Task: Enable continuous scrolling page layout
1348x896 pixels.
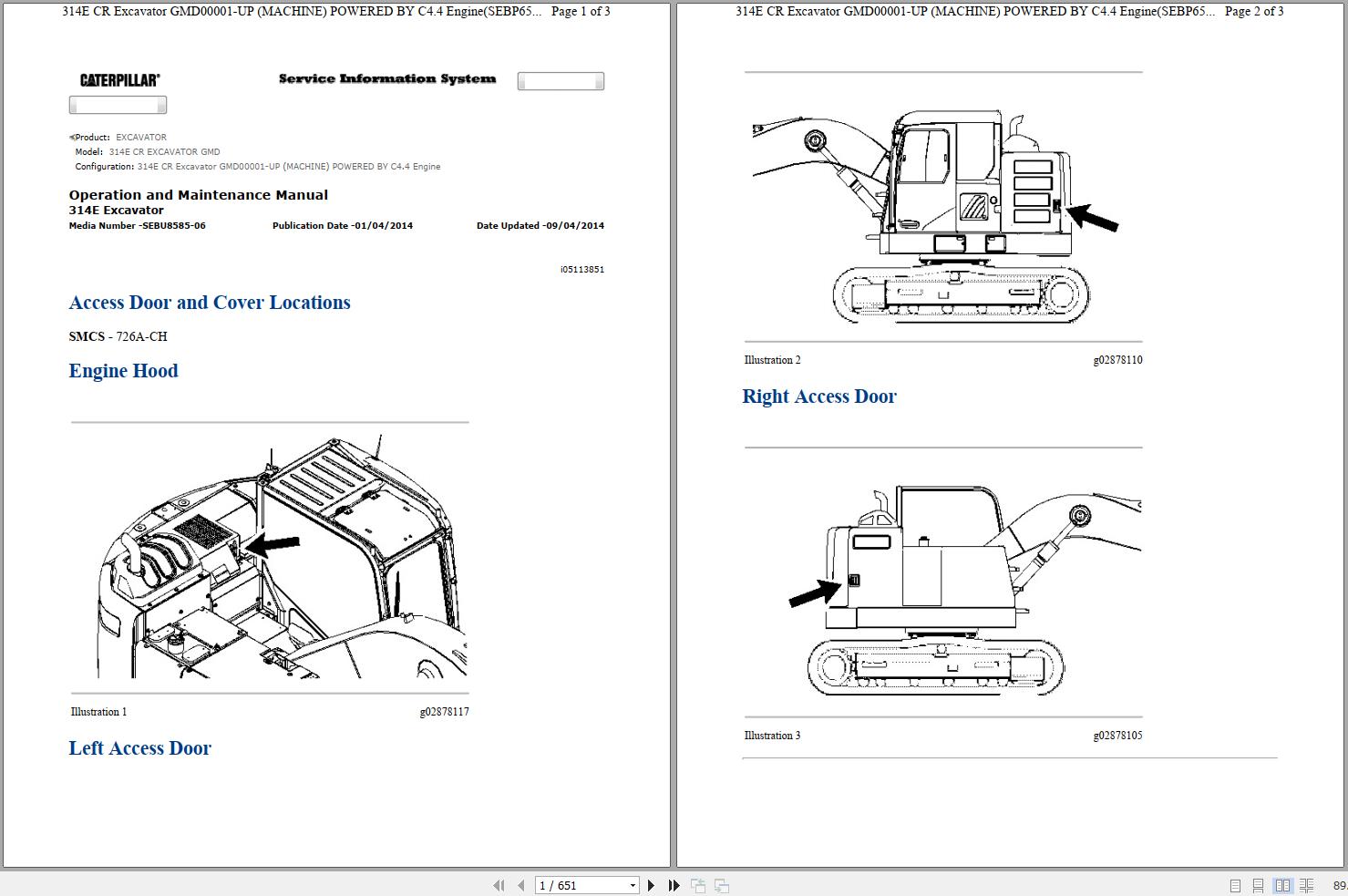Action: pos(1258,885)
